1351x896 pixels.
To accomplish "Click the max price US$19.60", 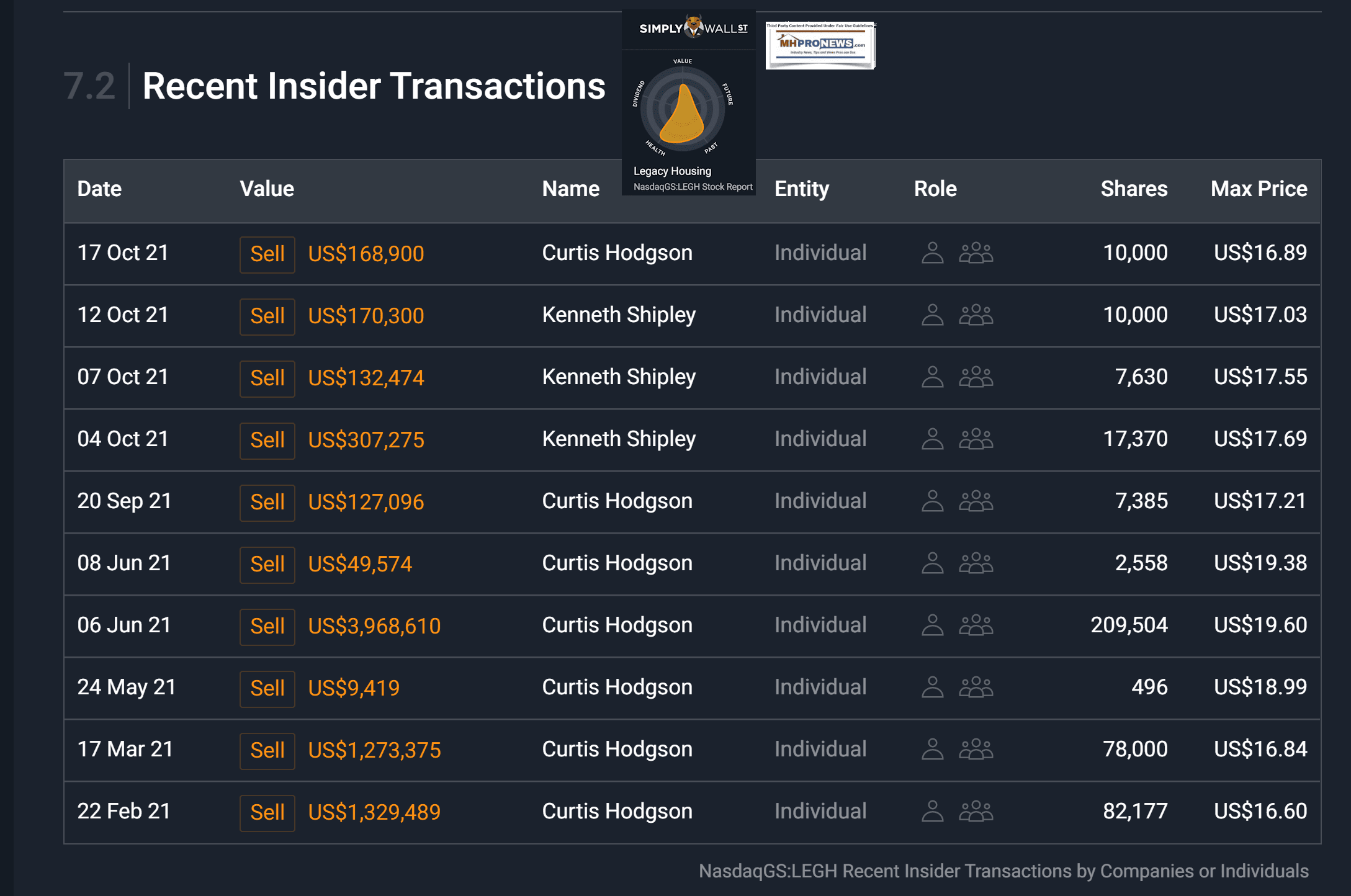I will tap(1260, 625).
